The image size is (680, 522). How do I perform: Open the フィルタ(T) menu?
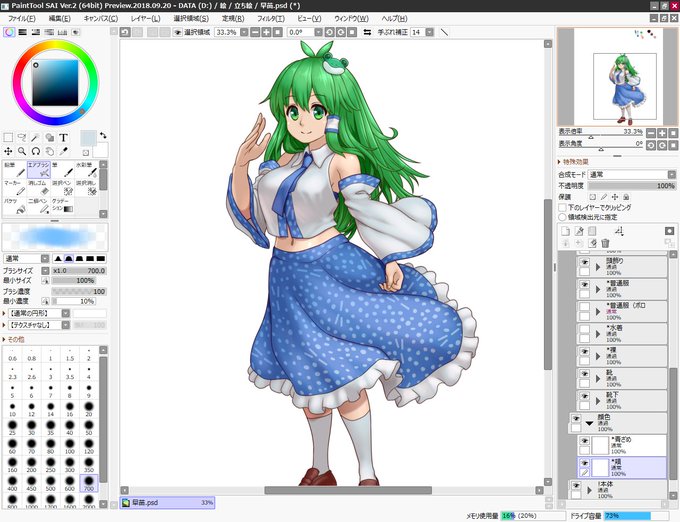tap(271, 19)
